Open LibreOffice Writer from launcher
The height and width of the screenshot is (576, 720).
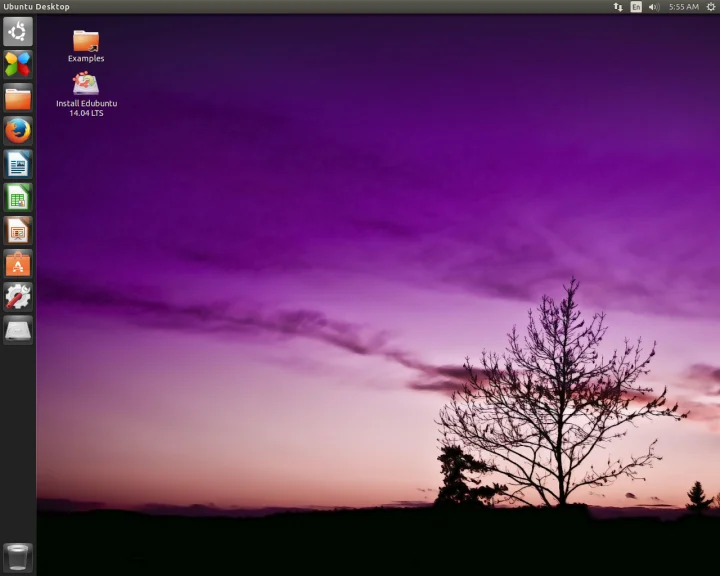[x=18, y=164]
